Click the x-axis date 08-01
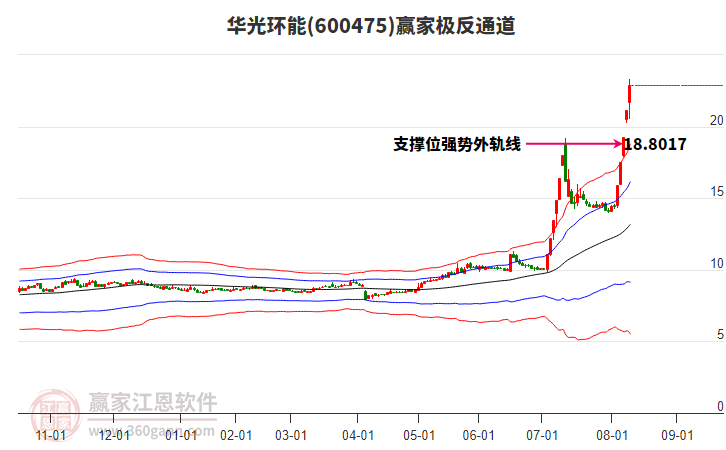 (612, 435)
